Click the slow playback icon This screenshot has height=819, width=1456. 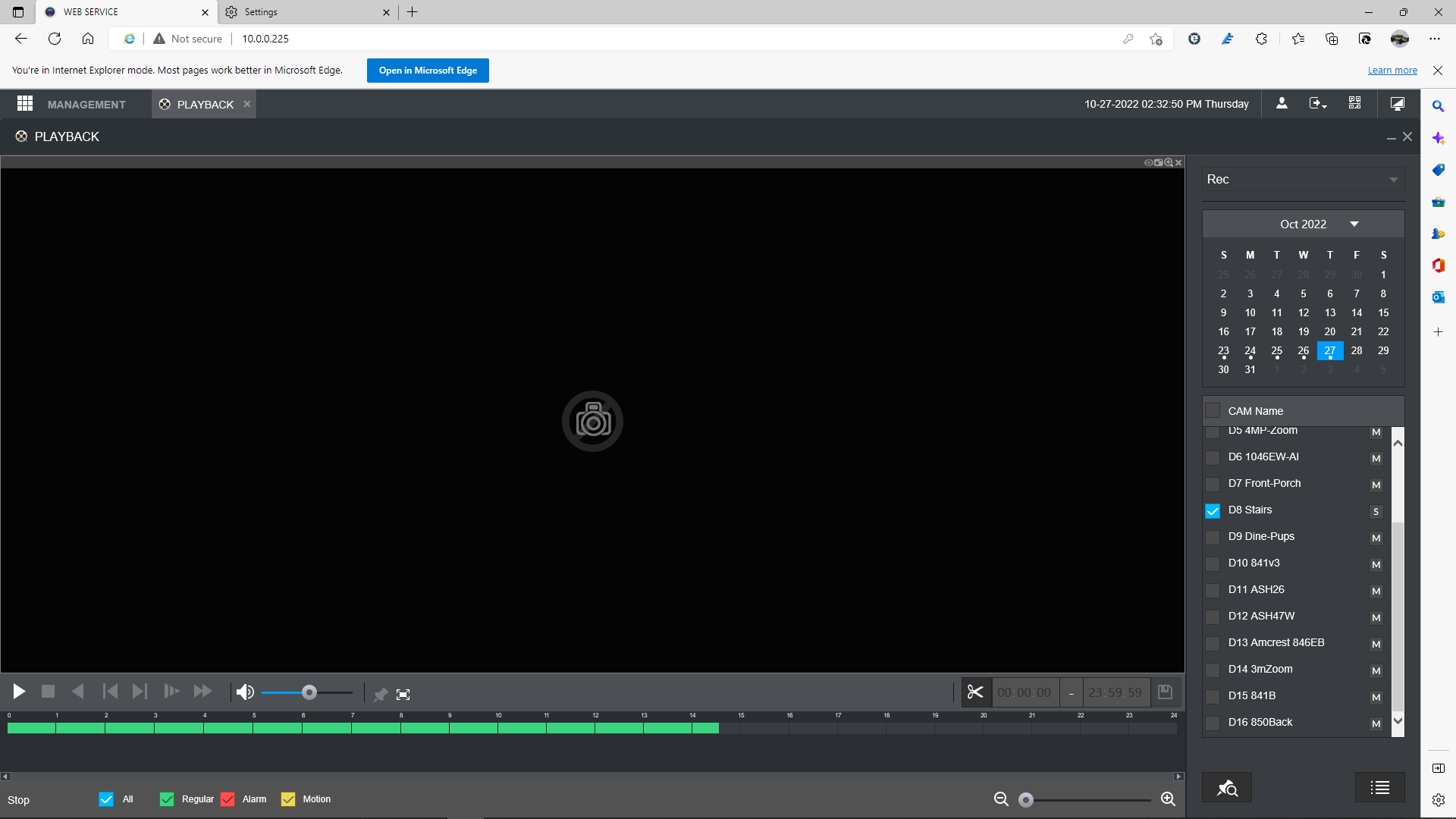[171, 692]
